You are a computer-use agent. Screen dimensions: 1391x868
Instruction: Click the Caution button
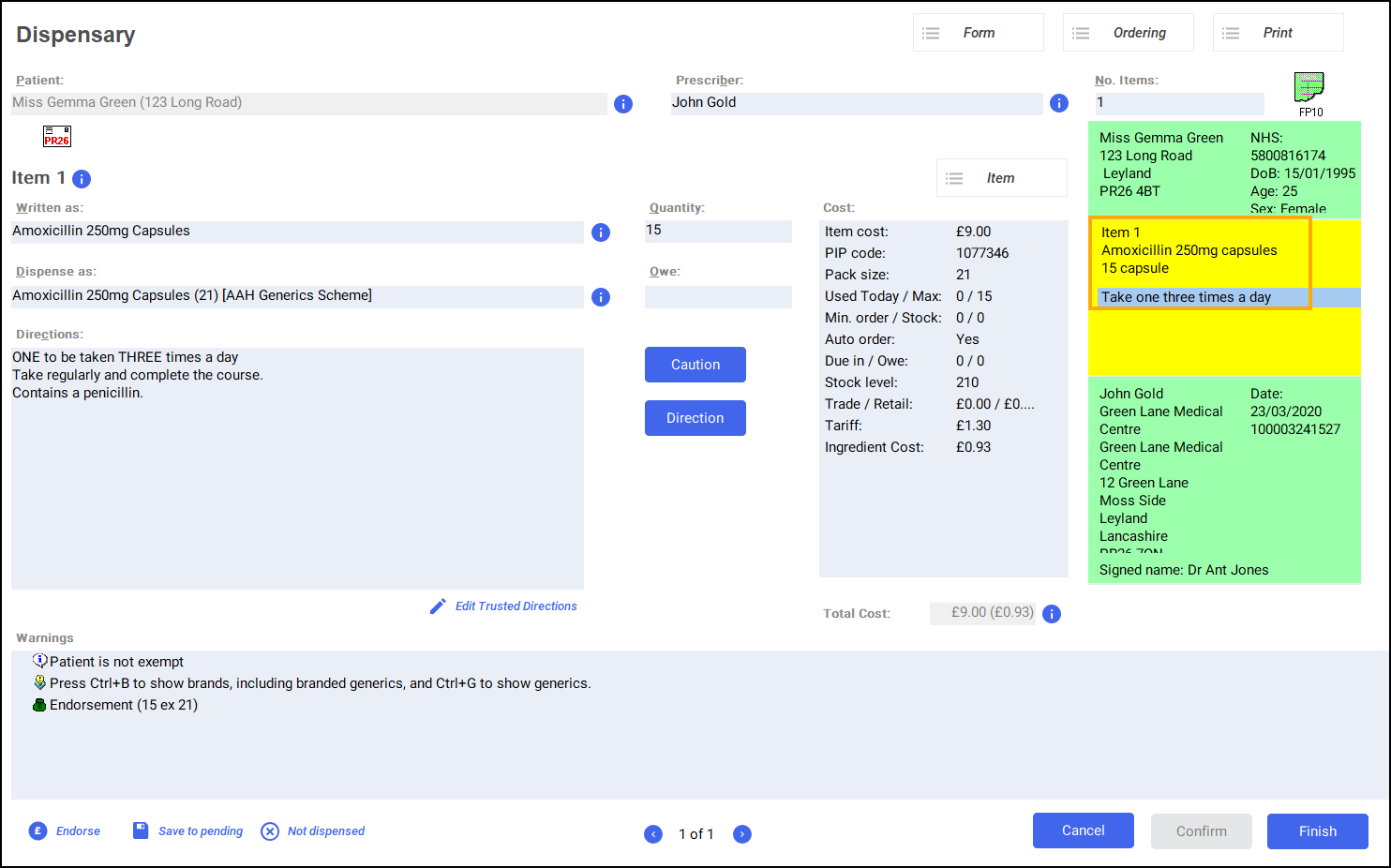[695, 365]
